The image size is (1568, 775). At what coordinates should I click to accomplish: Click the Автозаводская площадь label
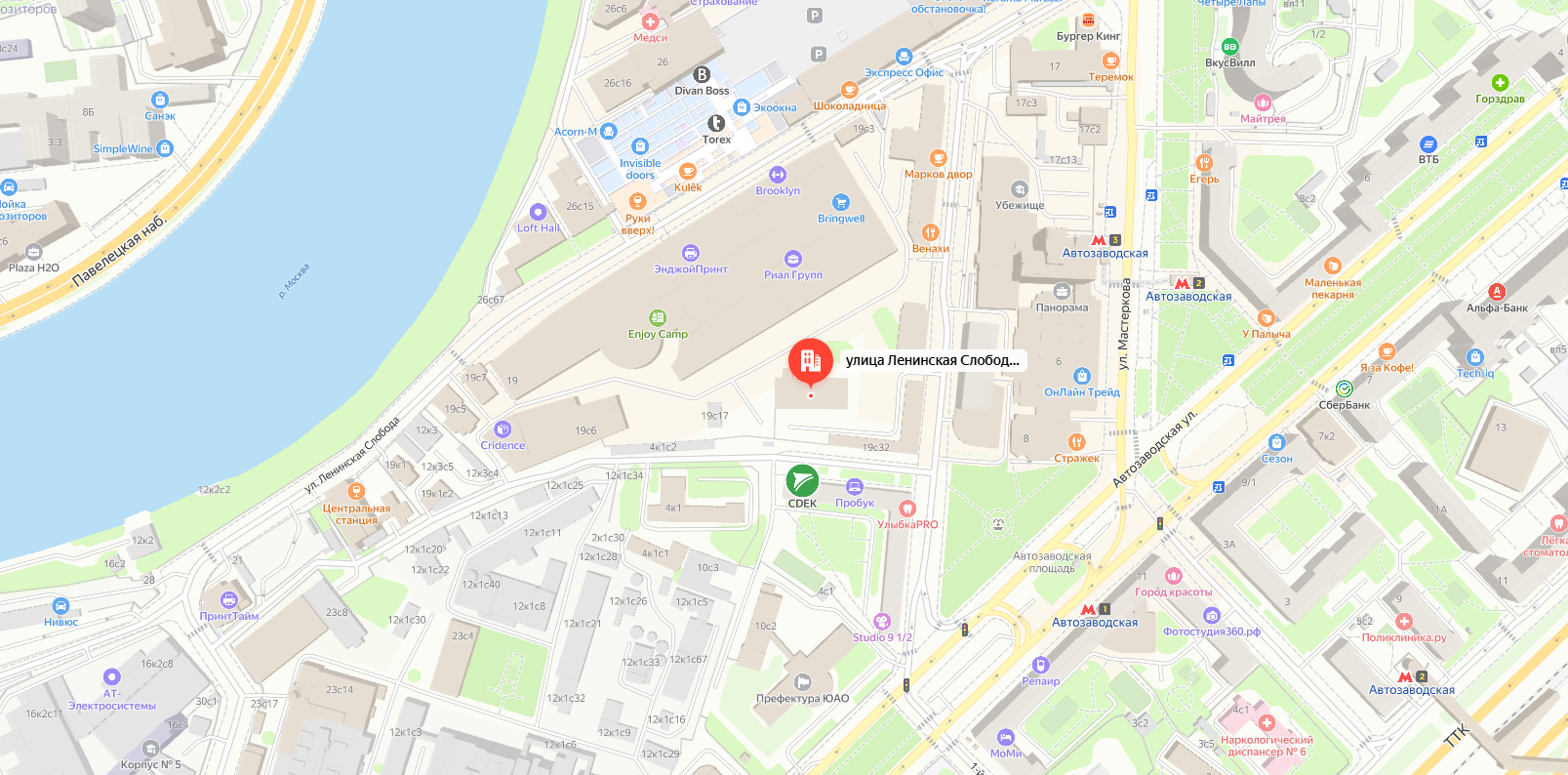tap(1052, 562)
